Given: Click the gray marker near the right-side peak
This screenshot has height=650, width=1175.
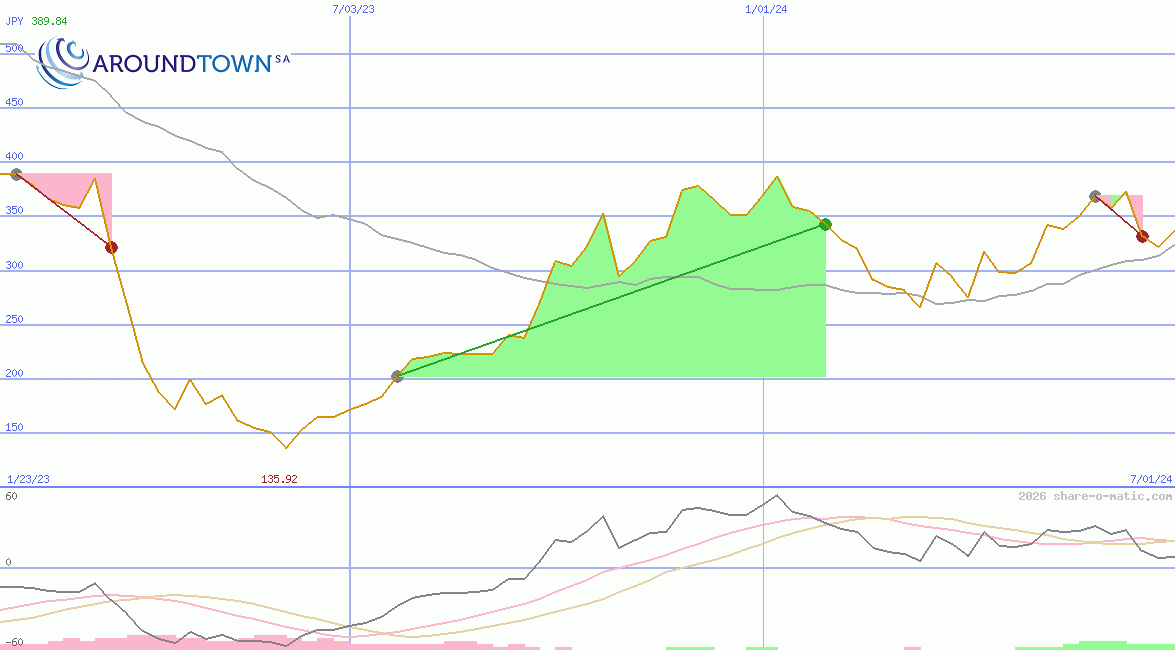Looking at the screenshot, I should coord(1095,196).
